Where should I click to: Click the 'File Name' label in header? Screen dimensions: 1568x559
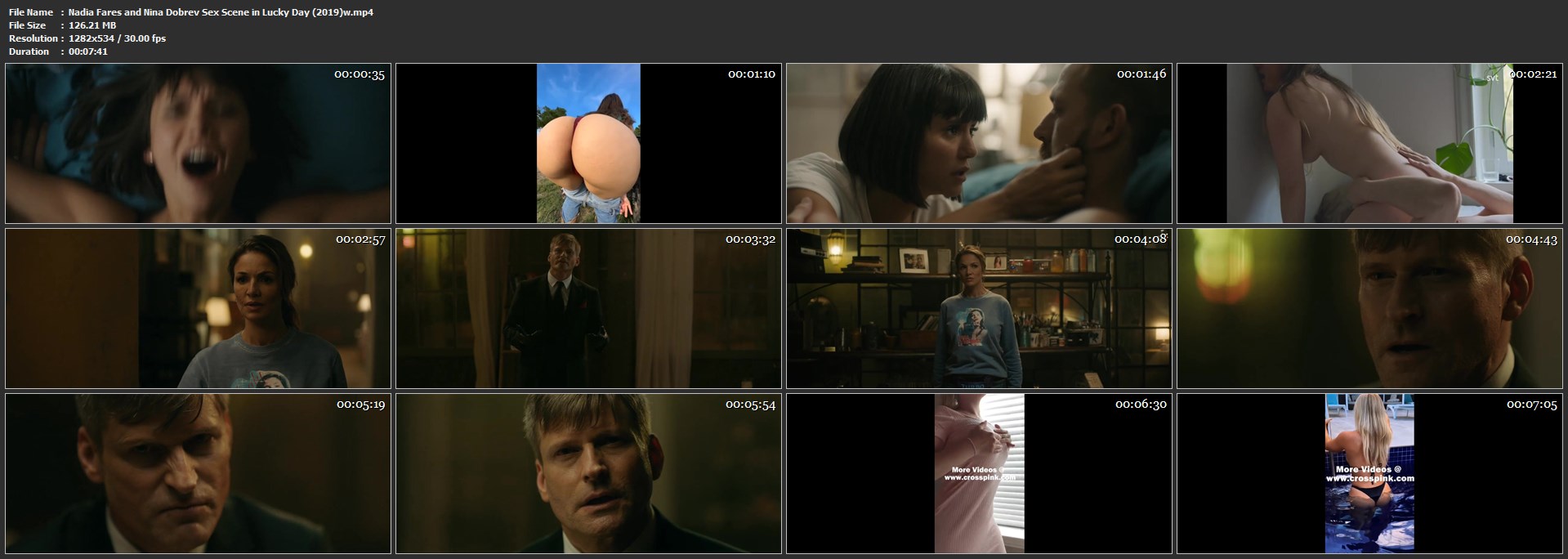[31, 12]
